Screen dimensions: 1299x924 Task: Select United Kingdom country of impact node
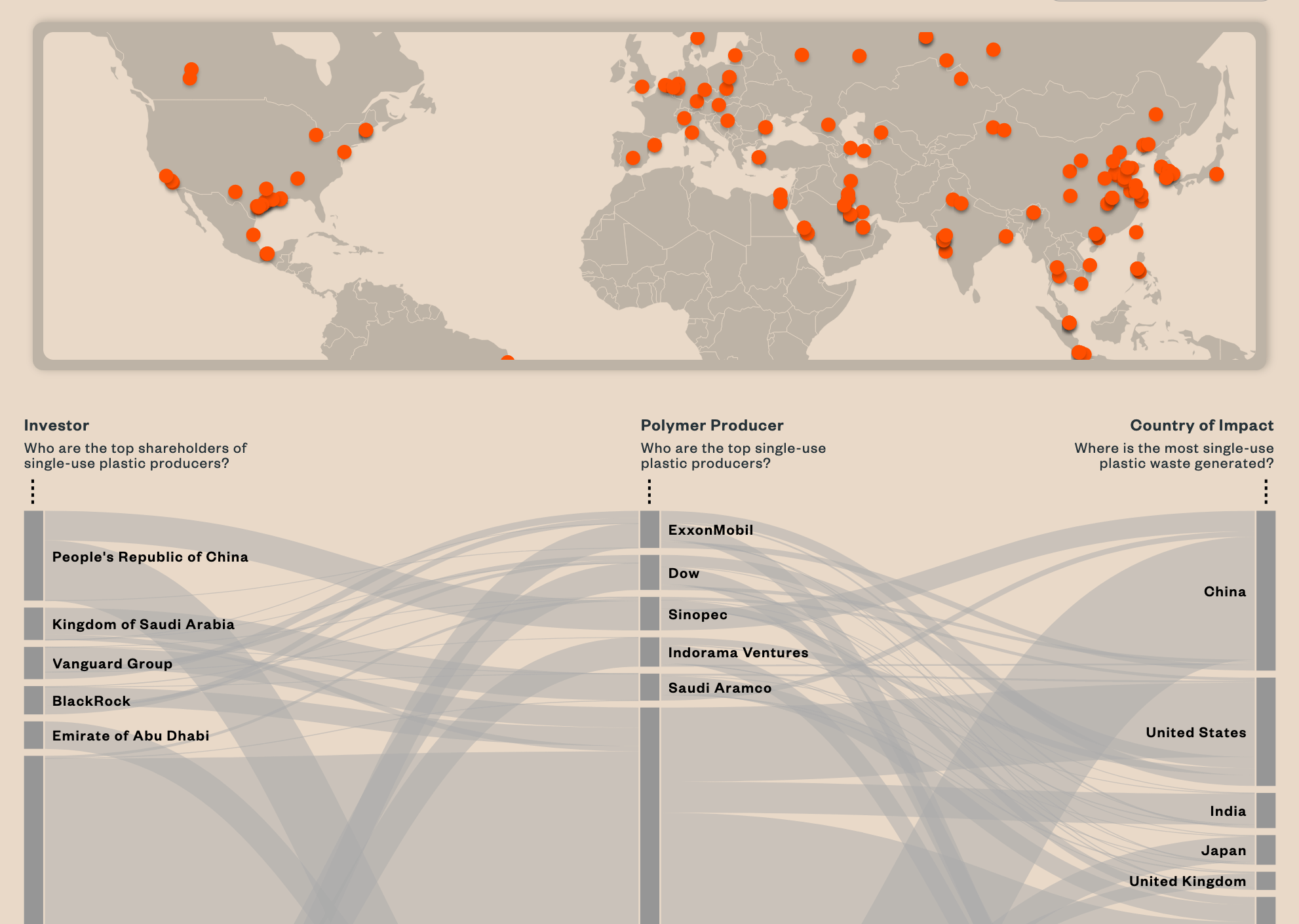pos(1266,881)
